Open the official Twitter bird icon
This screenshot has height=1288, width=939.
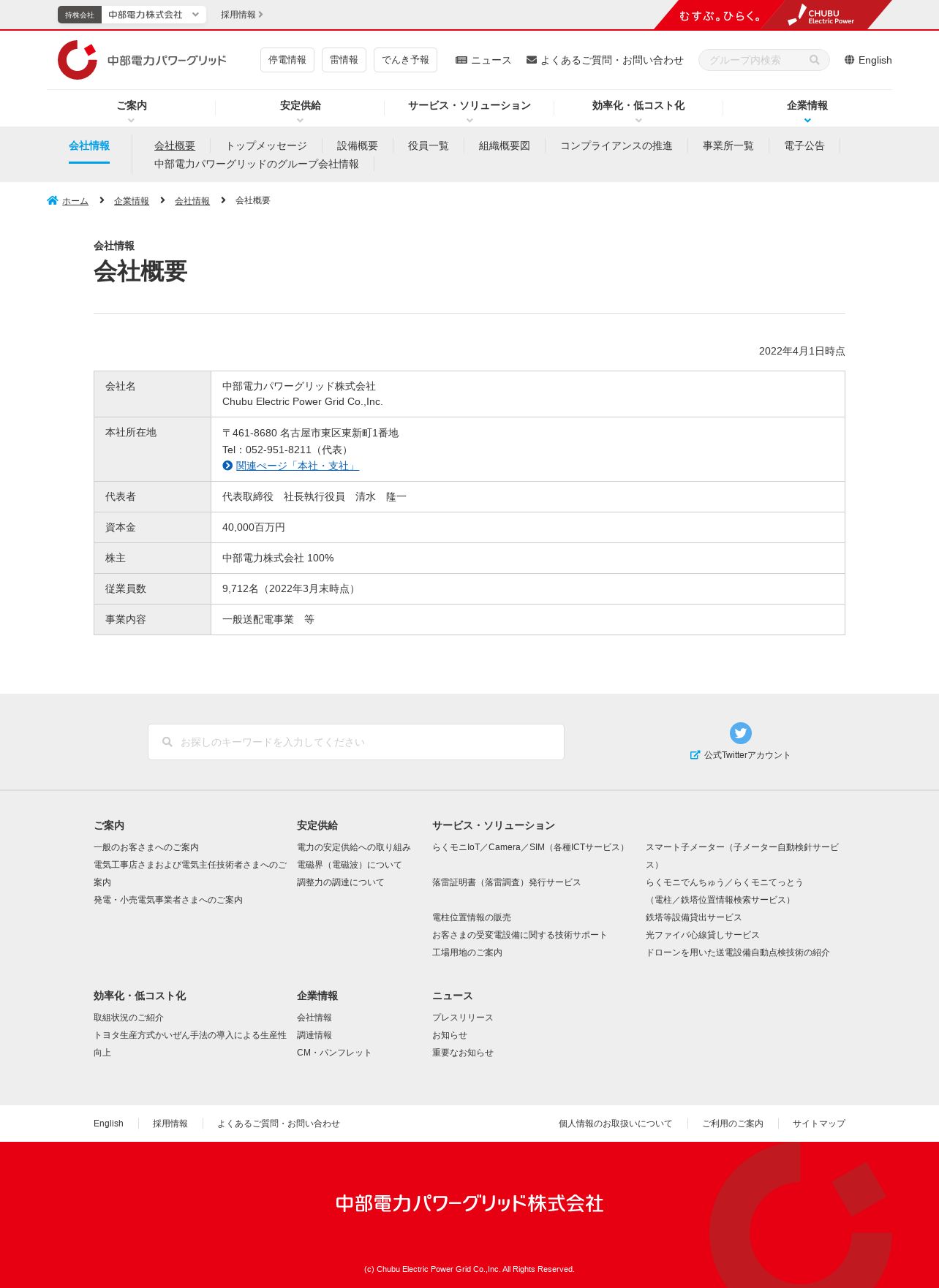pos(740,732)
